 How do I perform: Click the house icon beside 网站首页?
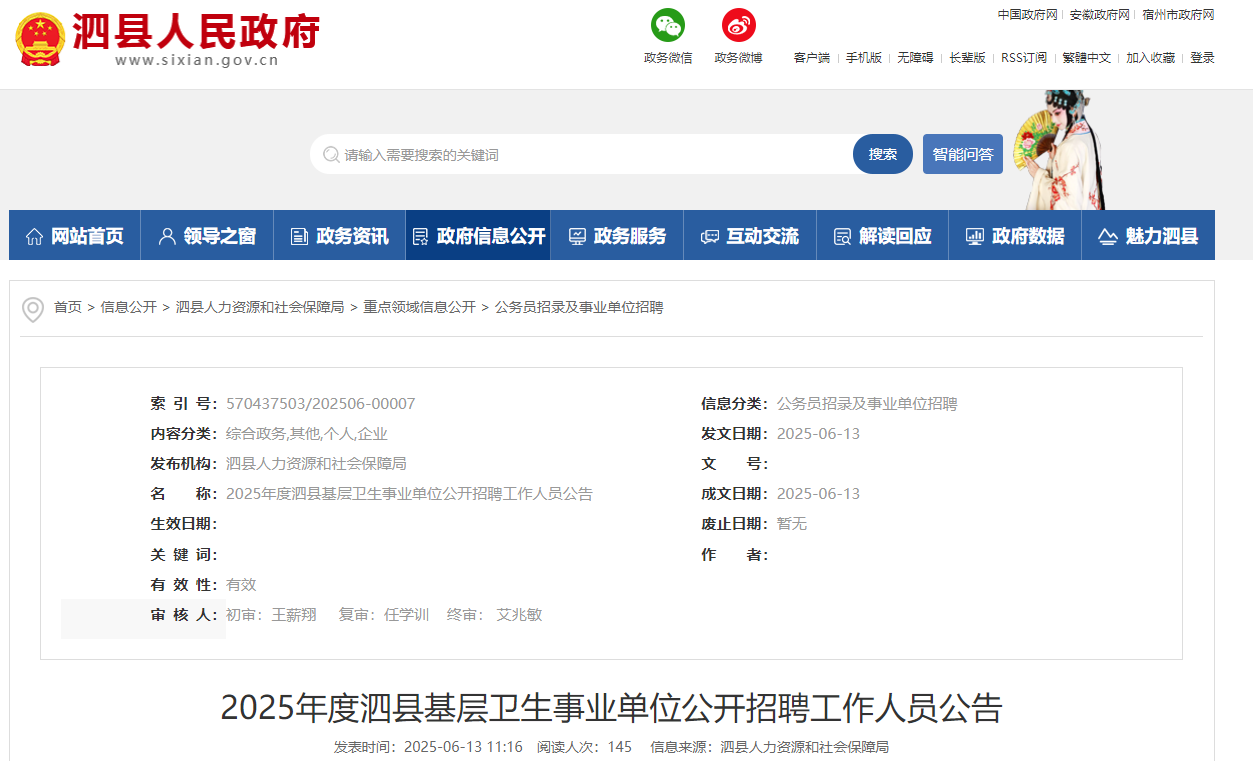[x=34, y=237]
